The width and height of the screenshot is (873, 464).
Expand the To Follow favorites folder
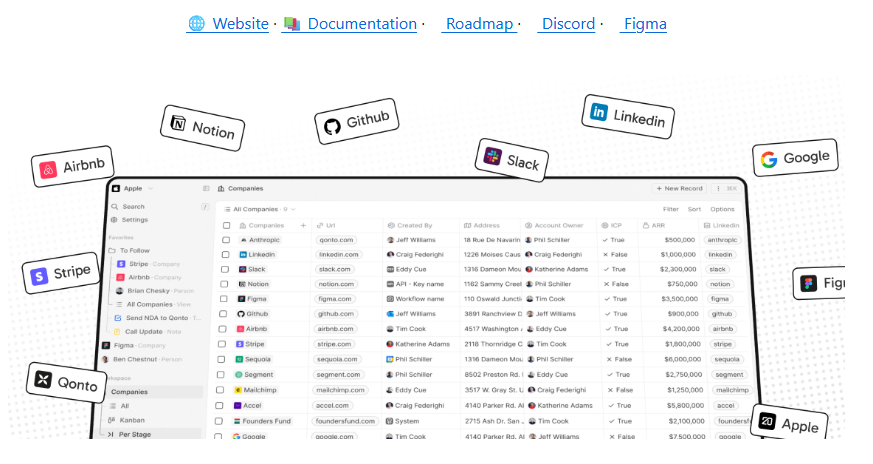(130, 251)
